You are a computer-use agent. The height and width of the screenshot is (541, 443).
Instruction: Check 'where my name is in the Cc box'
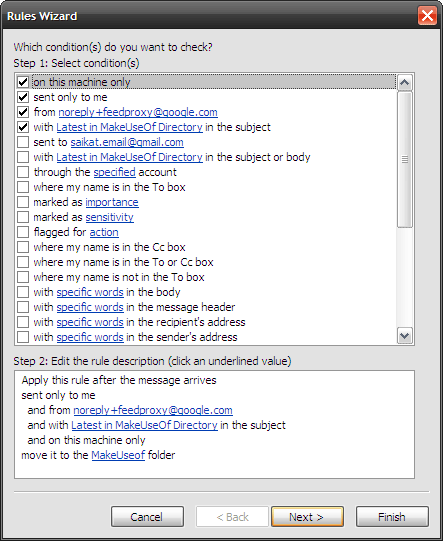[23, 247]
